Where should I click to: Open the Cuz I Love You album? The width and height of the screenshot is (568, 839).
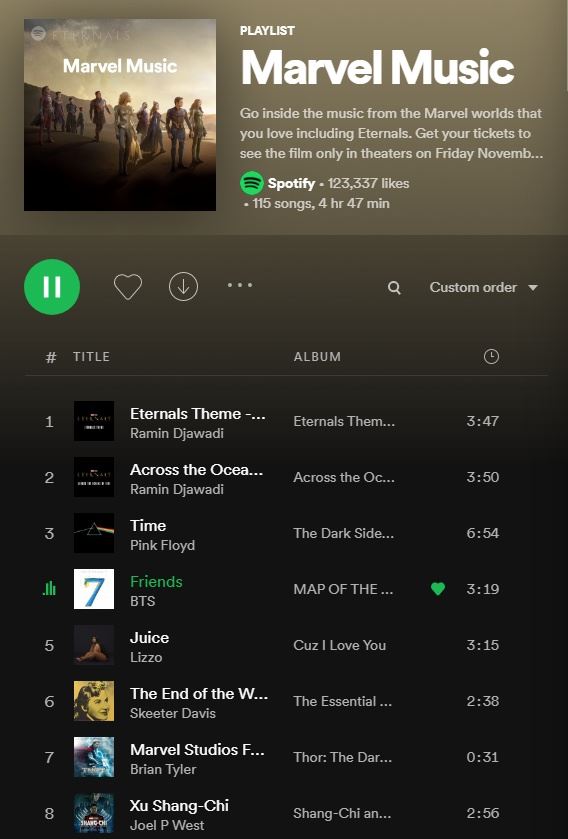(340, 645)
